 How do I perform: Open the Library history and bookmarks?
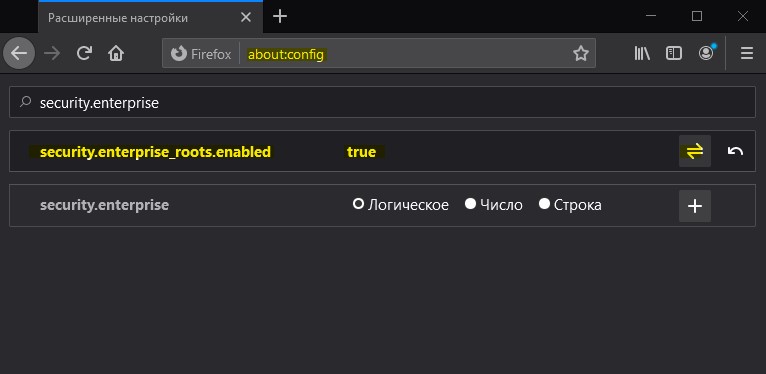pyautogui.click(x=642, y=53)
